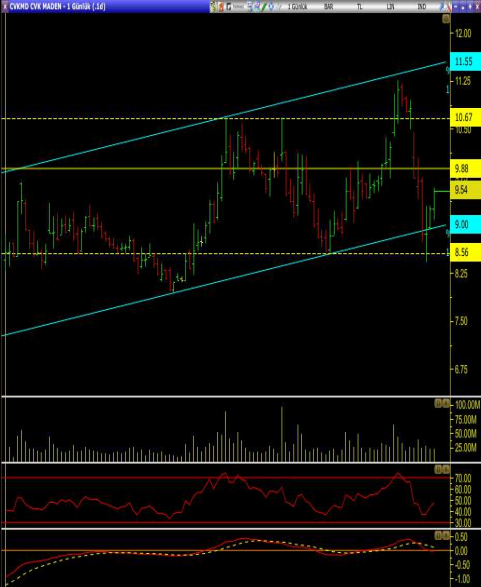Click the CVKMD CVK MADEN window title

[57, 6]
